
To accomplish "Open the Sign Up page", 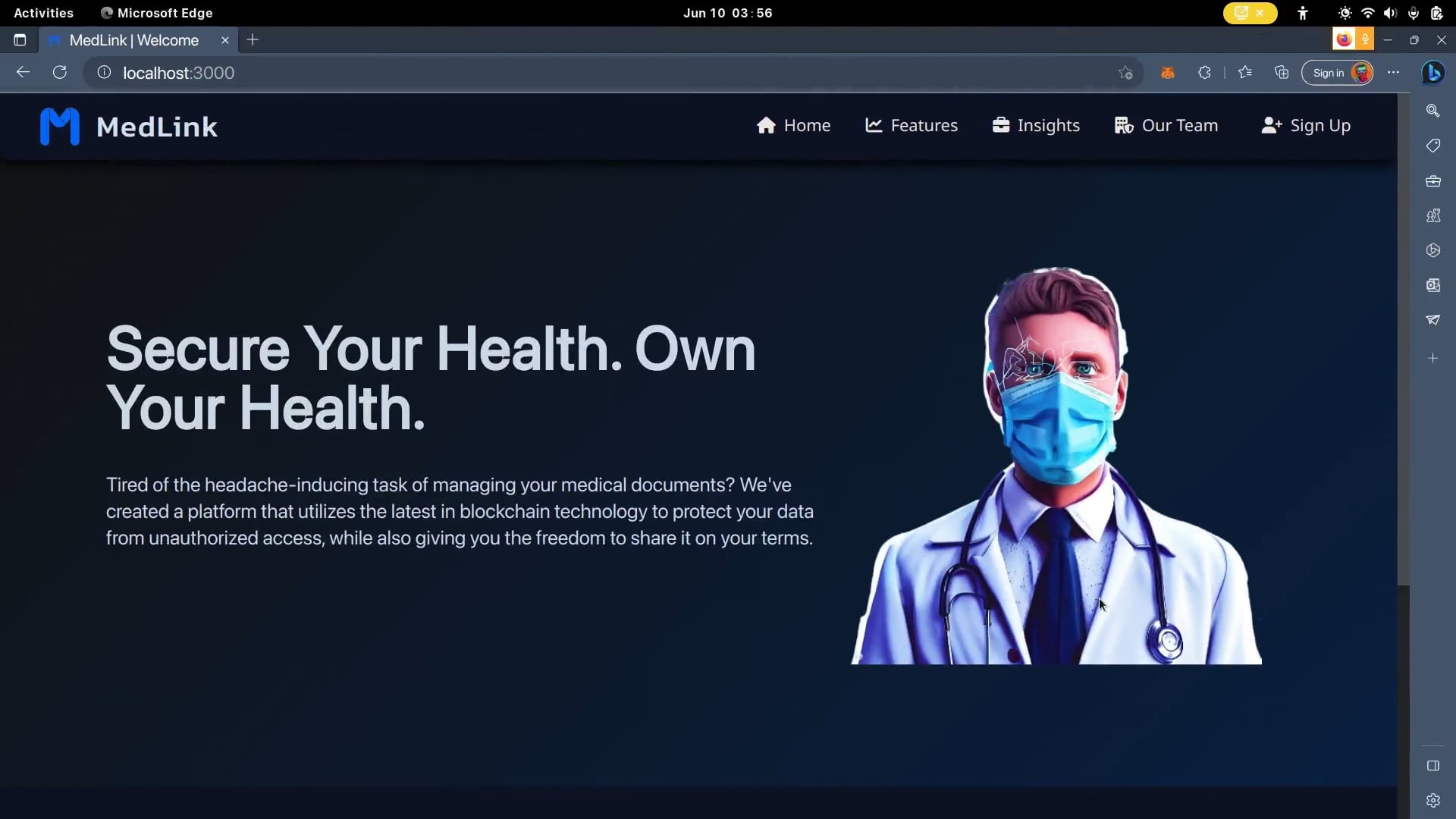I will (x=1306, y=125).
